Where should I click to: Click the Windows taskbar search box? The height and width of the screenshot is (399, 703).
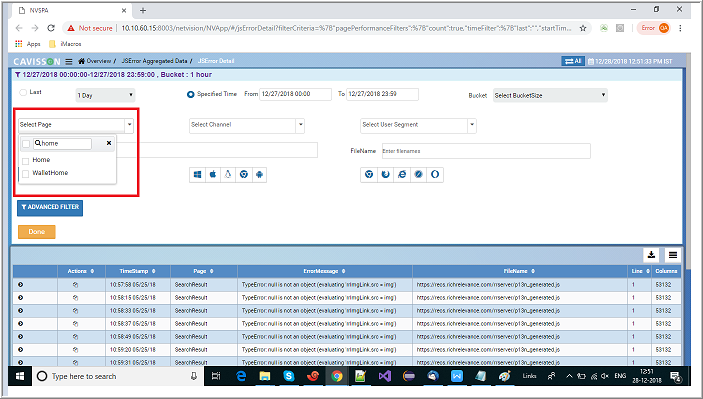[118, 376]
